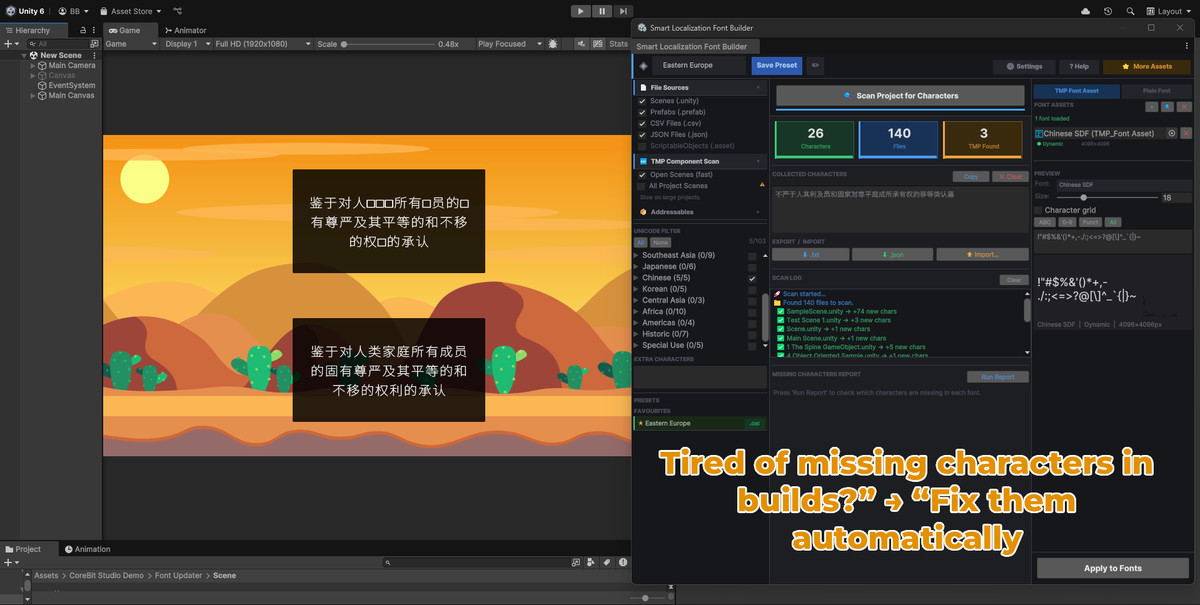
Task: Expand Main Camera in Hierarchy
Action: tap(33, 65)
